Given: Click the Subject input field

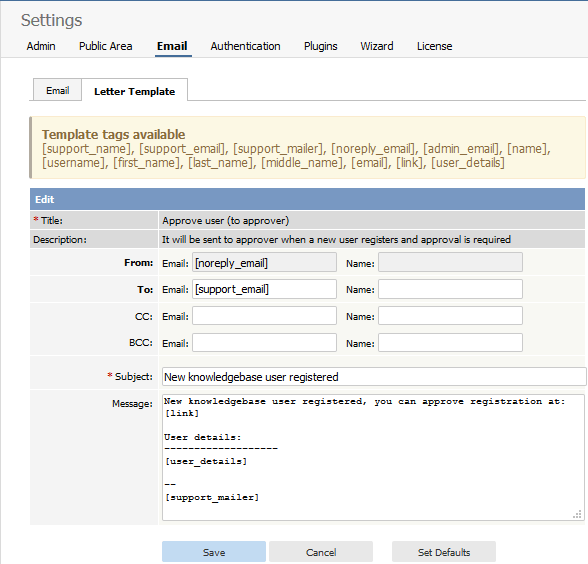Looking at the screenshot, I should [374, 376].
